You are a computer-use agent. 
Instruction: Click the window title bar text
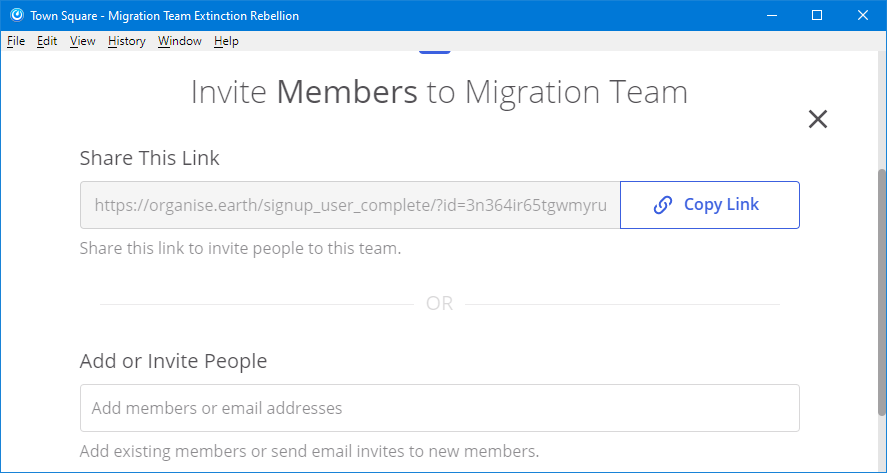coord(165,16)
